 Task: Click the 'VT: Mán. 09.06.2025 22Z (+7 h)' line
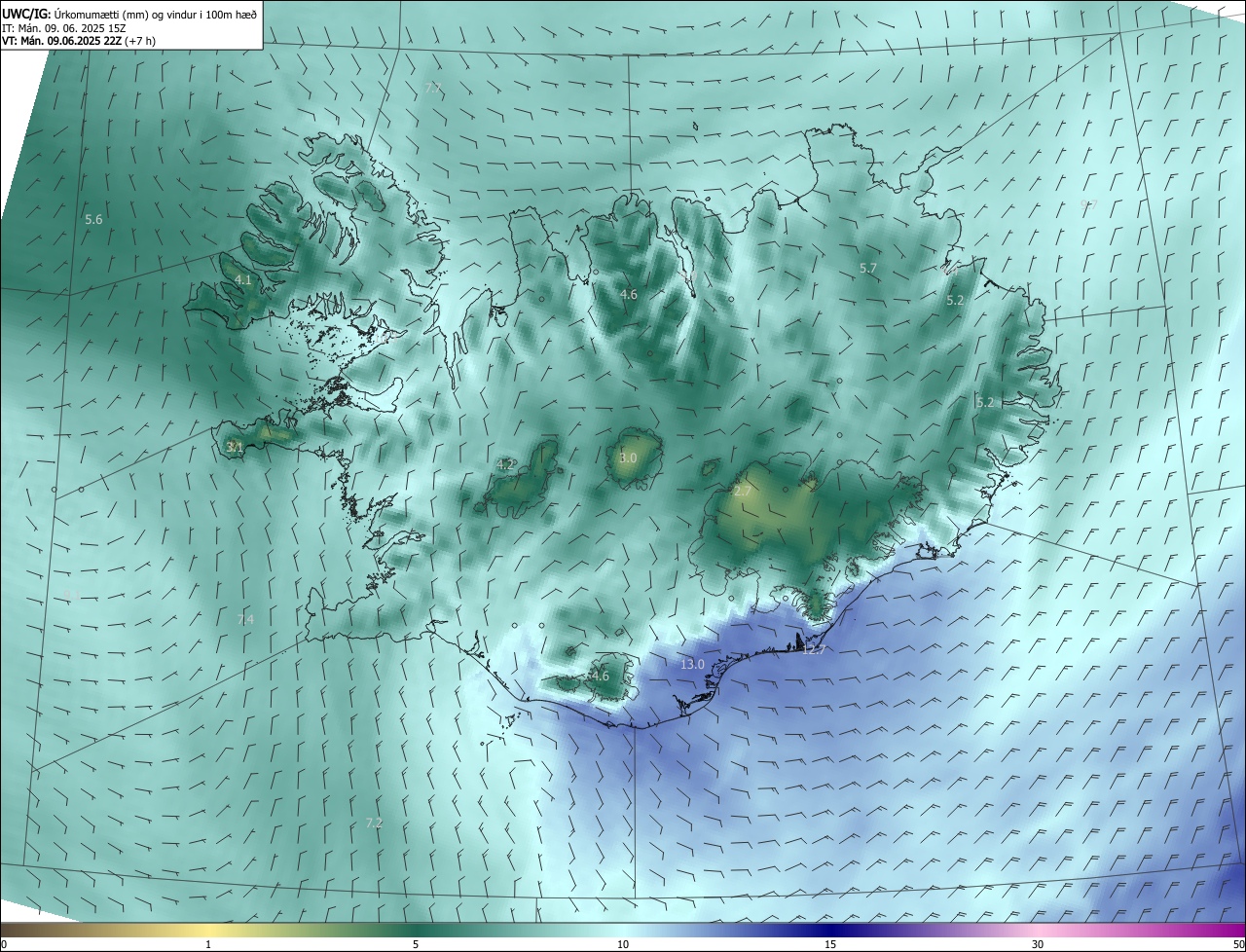tap(79, 41)
